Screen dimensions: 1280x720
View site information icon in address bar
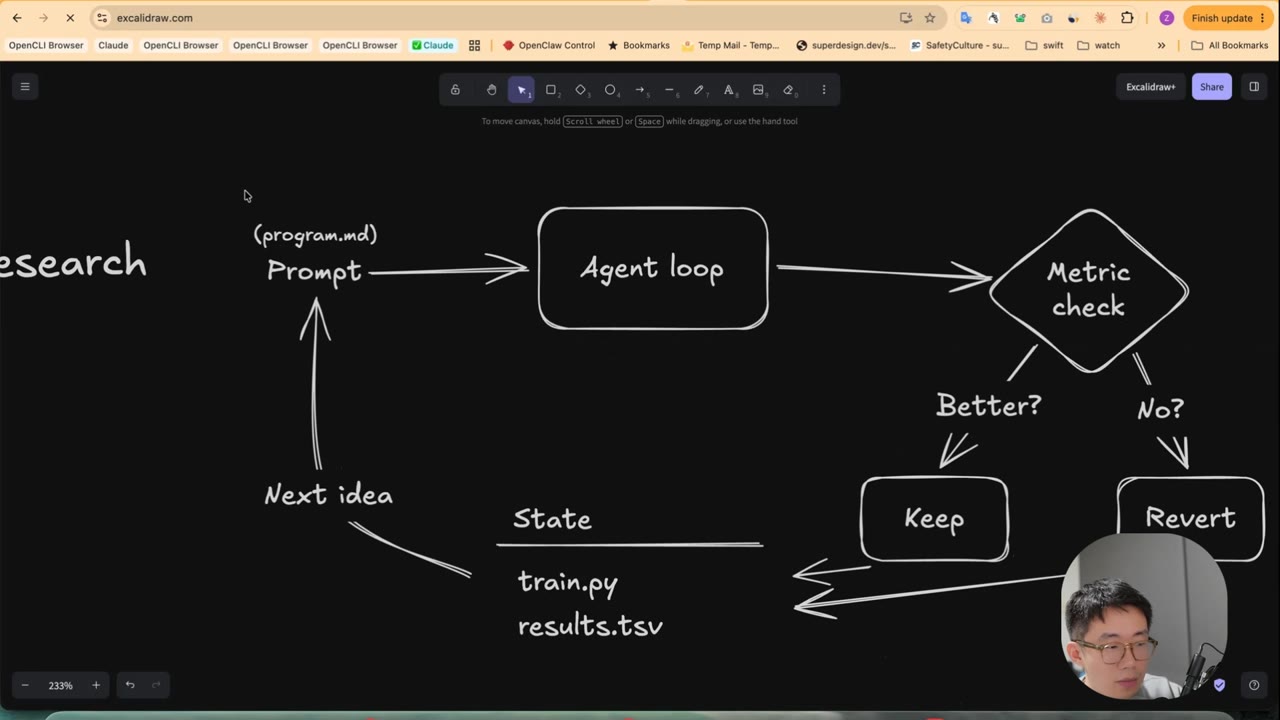102,18
